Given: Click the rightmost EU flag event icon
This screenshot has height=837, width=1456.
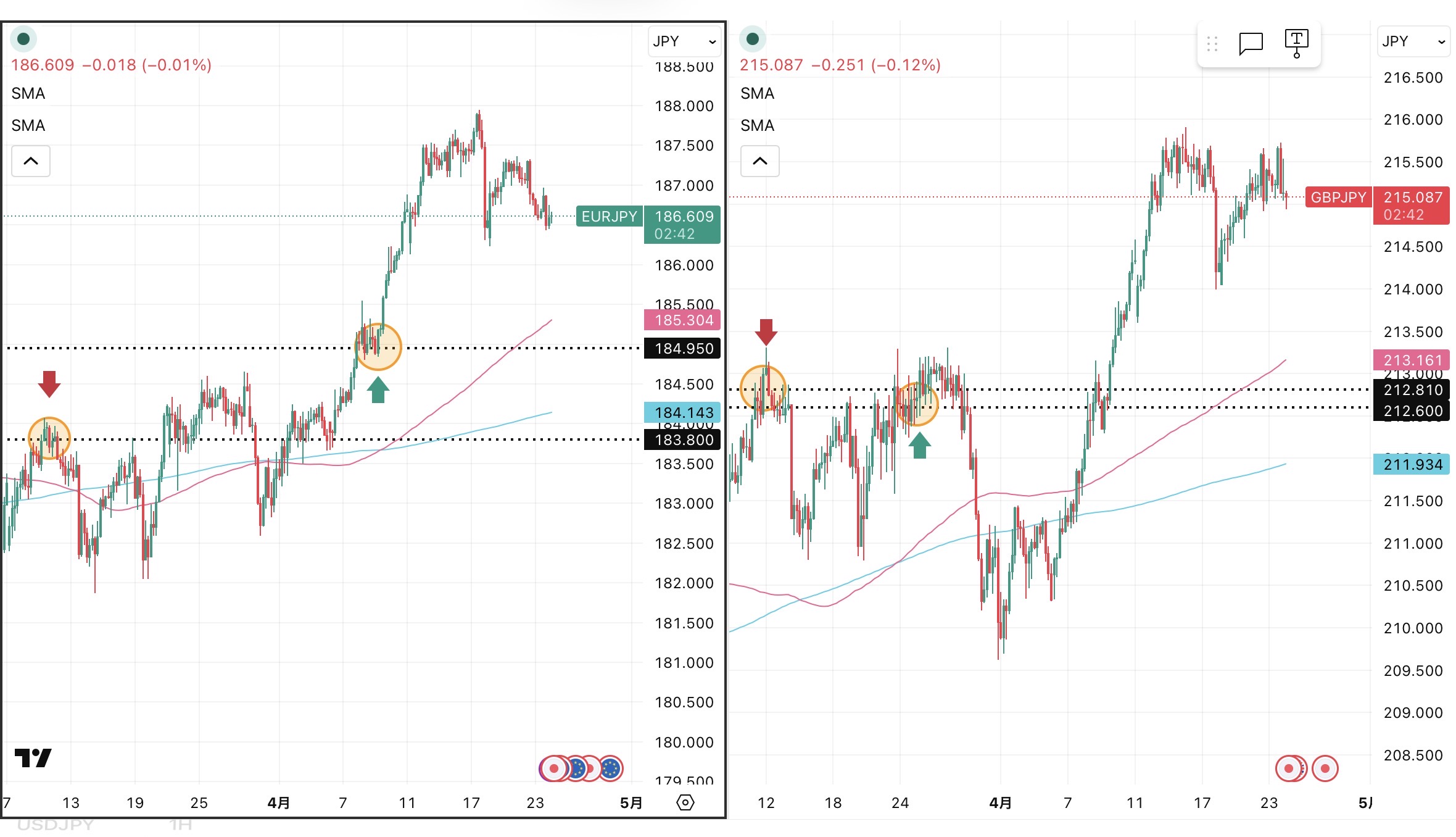Looking at the screenshot, I should (611, 768).
